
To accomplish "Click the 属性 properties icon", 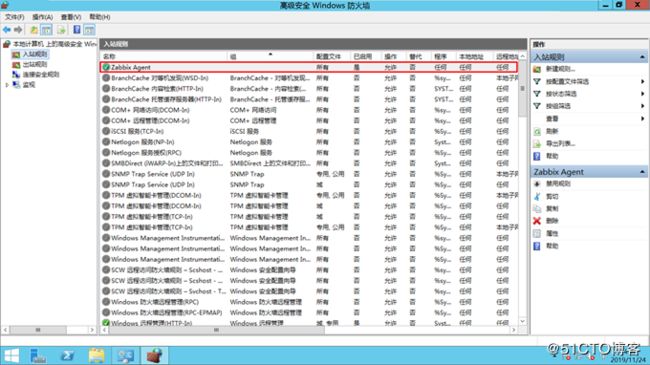I will tap(537, 234).
